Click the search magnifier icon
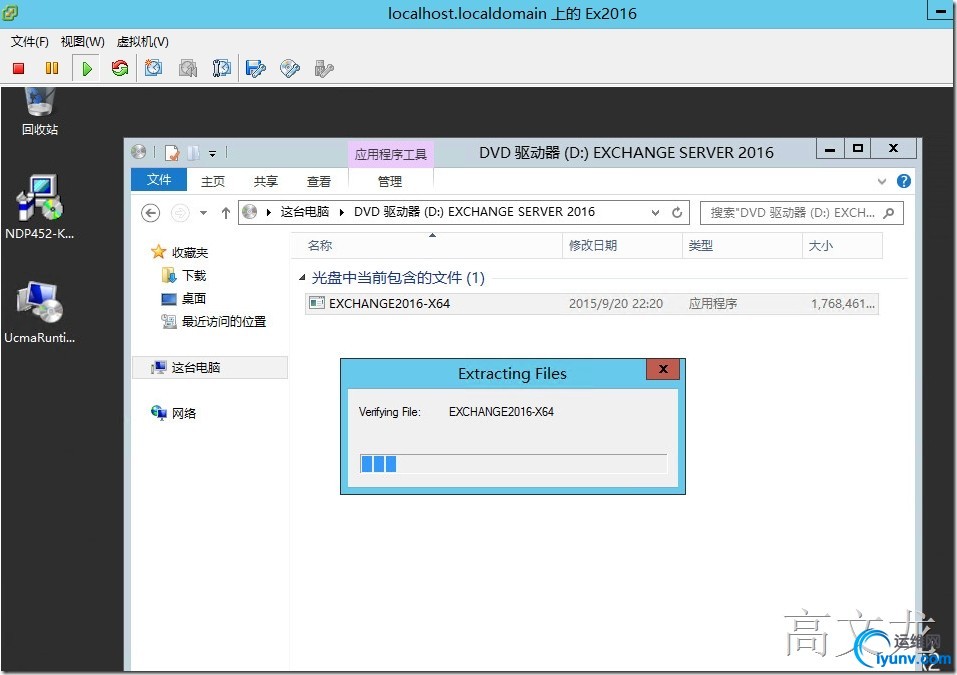This screenshot has width=957, height=675. point(889,212)
